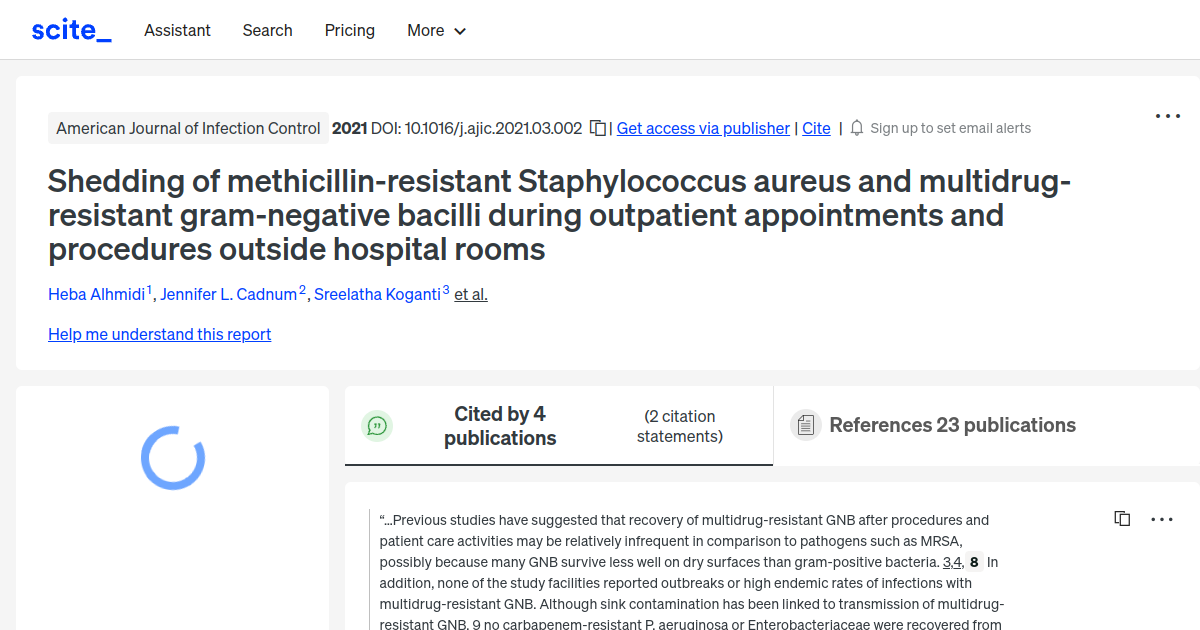Expand the More navigation menu
The height and width of the screenshot is (630, 1200).
(427, 30)
